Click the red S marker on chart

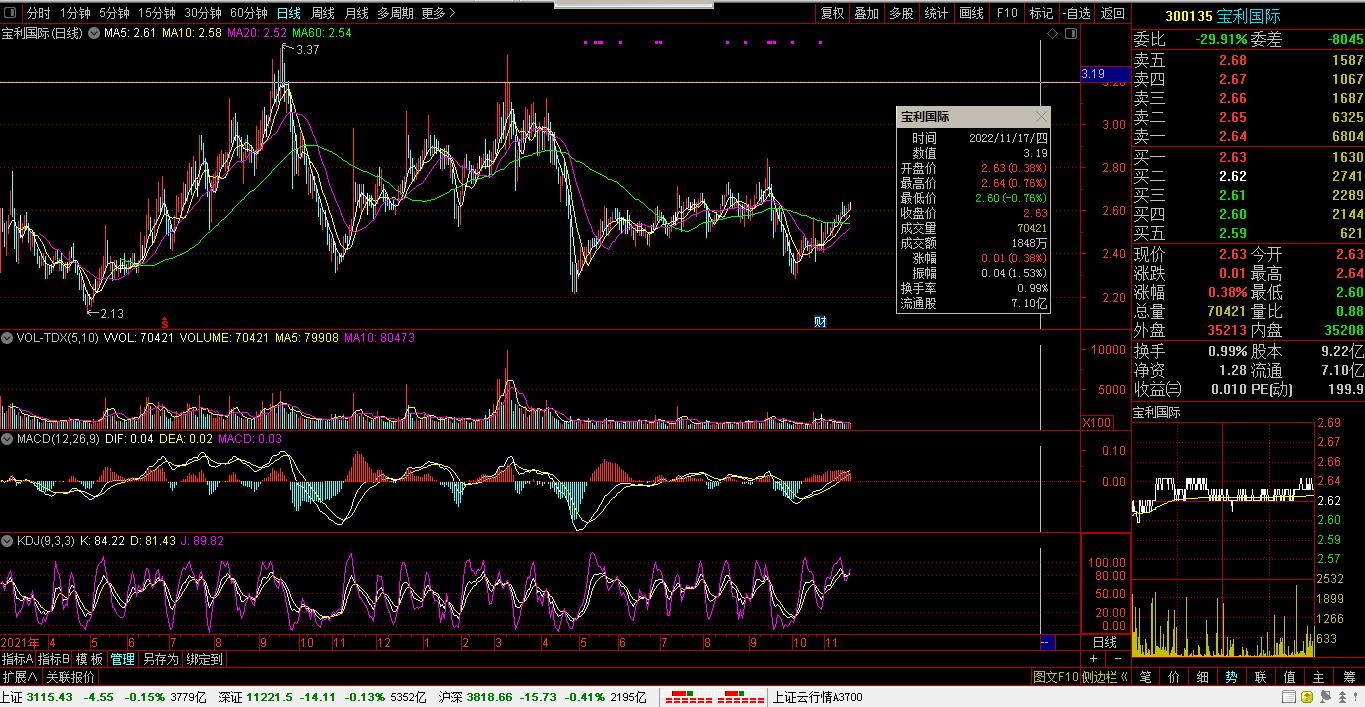164,322
